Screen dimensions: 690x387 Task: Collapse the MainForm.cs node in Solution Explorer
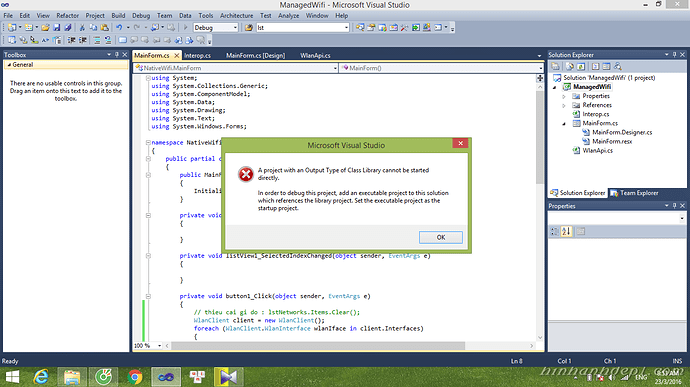point(564,124)
